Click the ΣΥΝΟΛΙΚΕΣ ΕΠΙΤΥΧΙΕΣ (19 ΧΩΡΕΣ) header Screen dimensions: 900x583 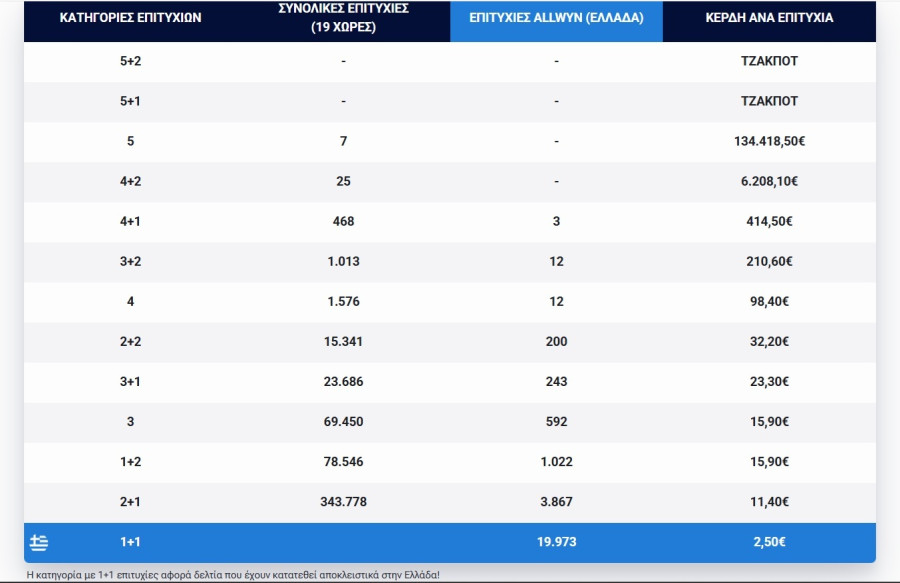pos(343,18)
